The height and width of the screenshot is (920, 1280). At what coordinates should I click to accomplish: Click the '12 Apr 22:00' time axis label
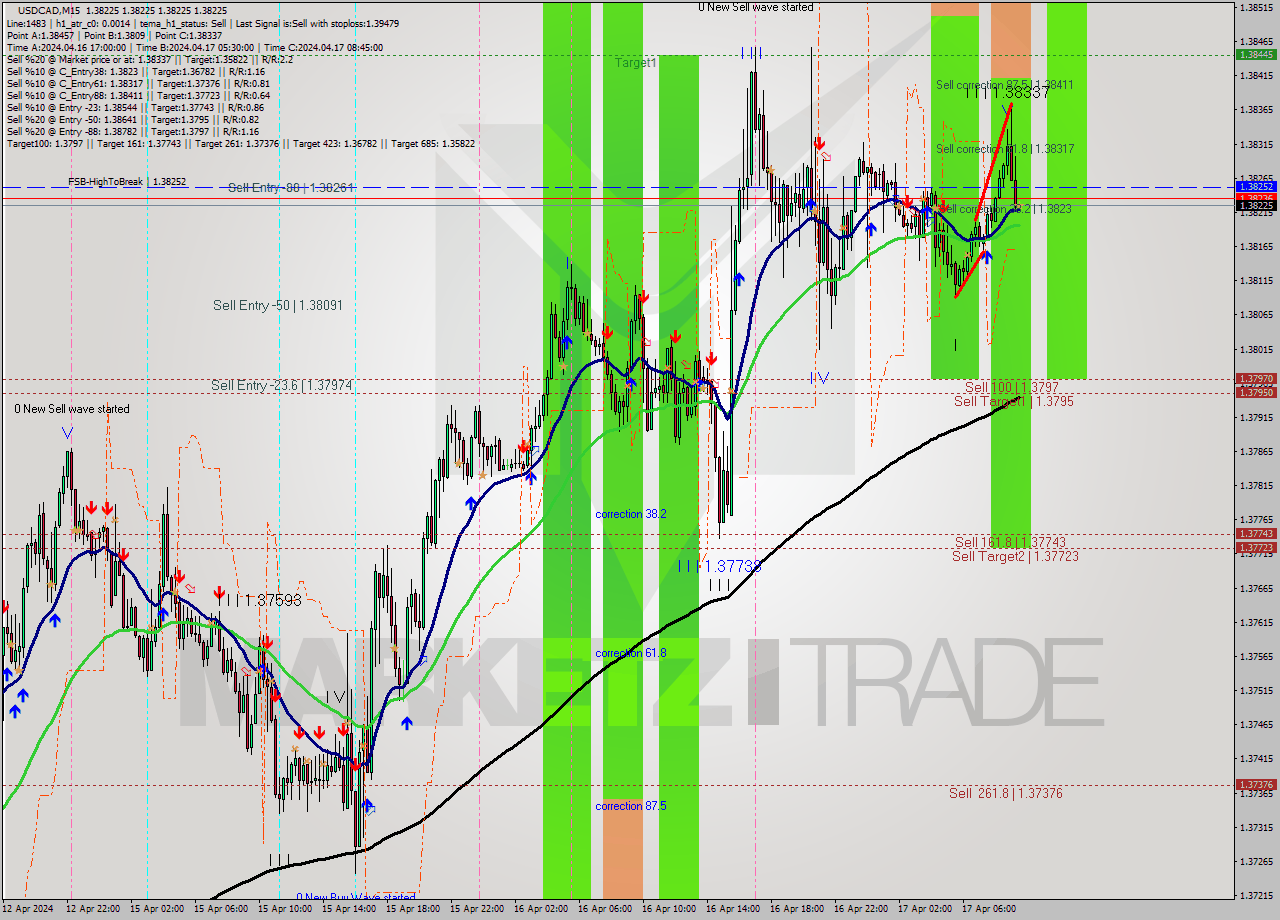[93, 909]
